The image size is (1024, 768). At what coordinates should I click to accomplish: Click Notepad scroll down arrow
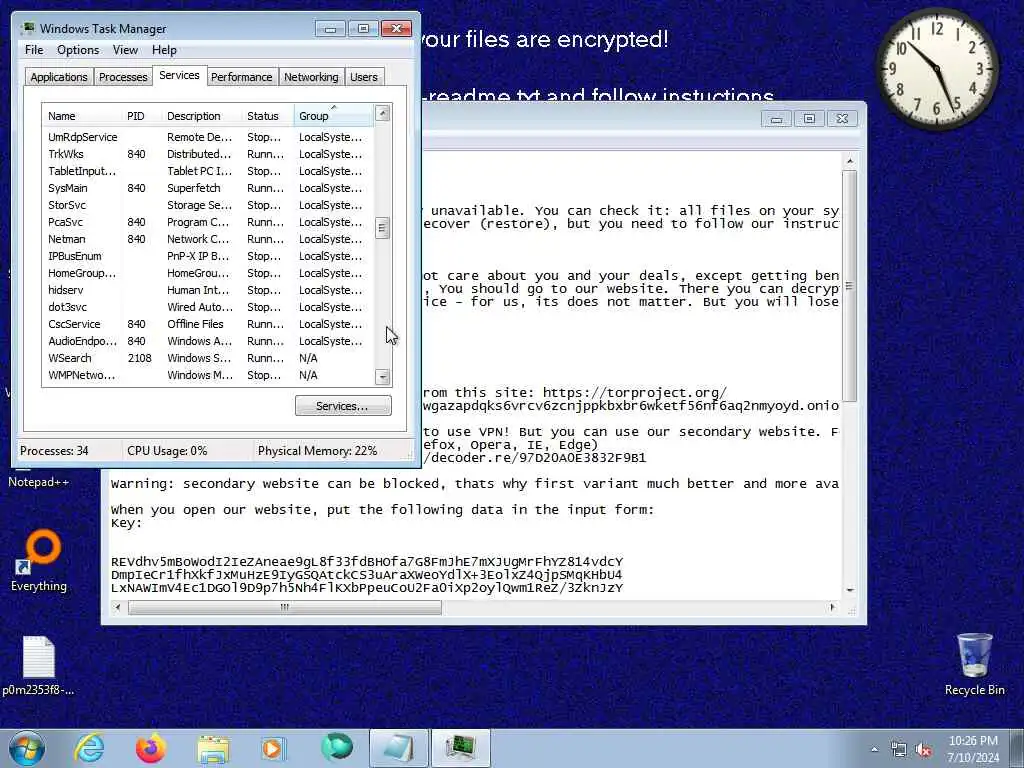click(850, 590)
